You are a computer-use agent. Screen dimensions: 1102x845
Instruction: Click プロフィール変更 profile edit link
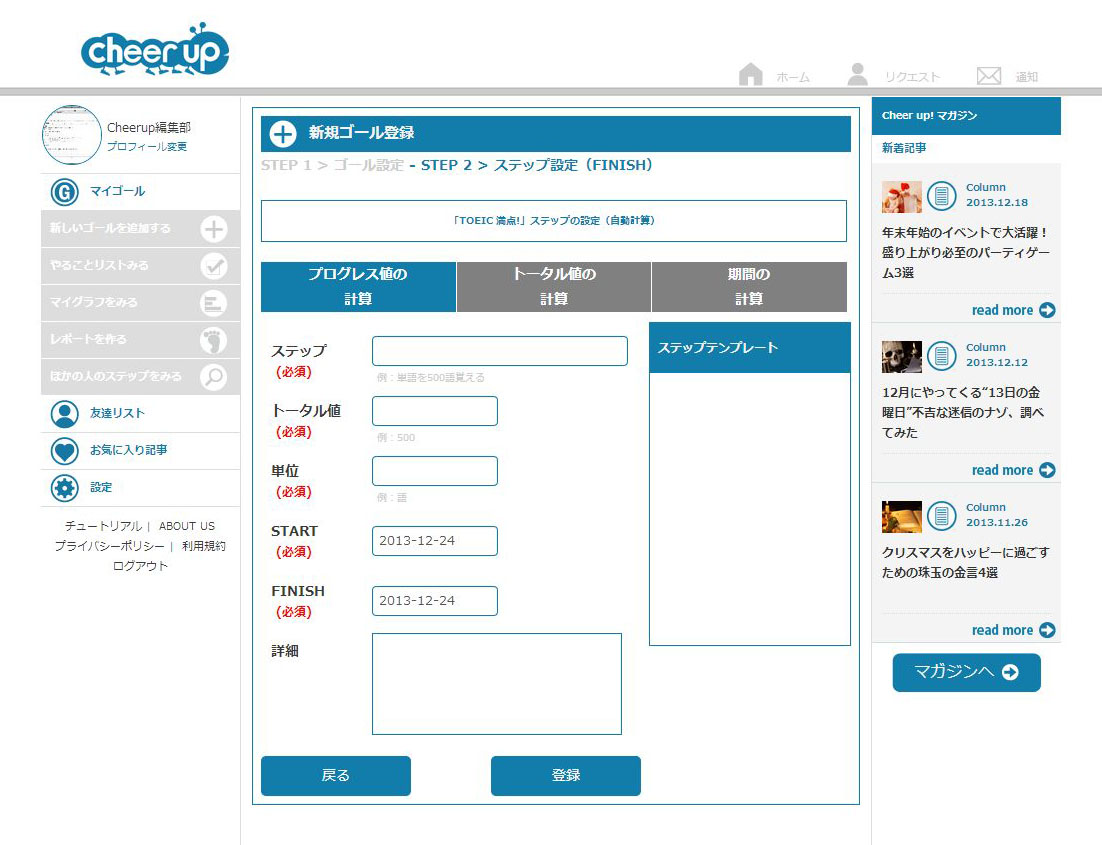[x=147, y=147]
